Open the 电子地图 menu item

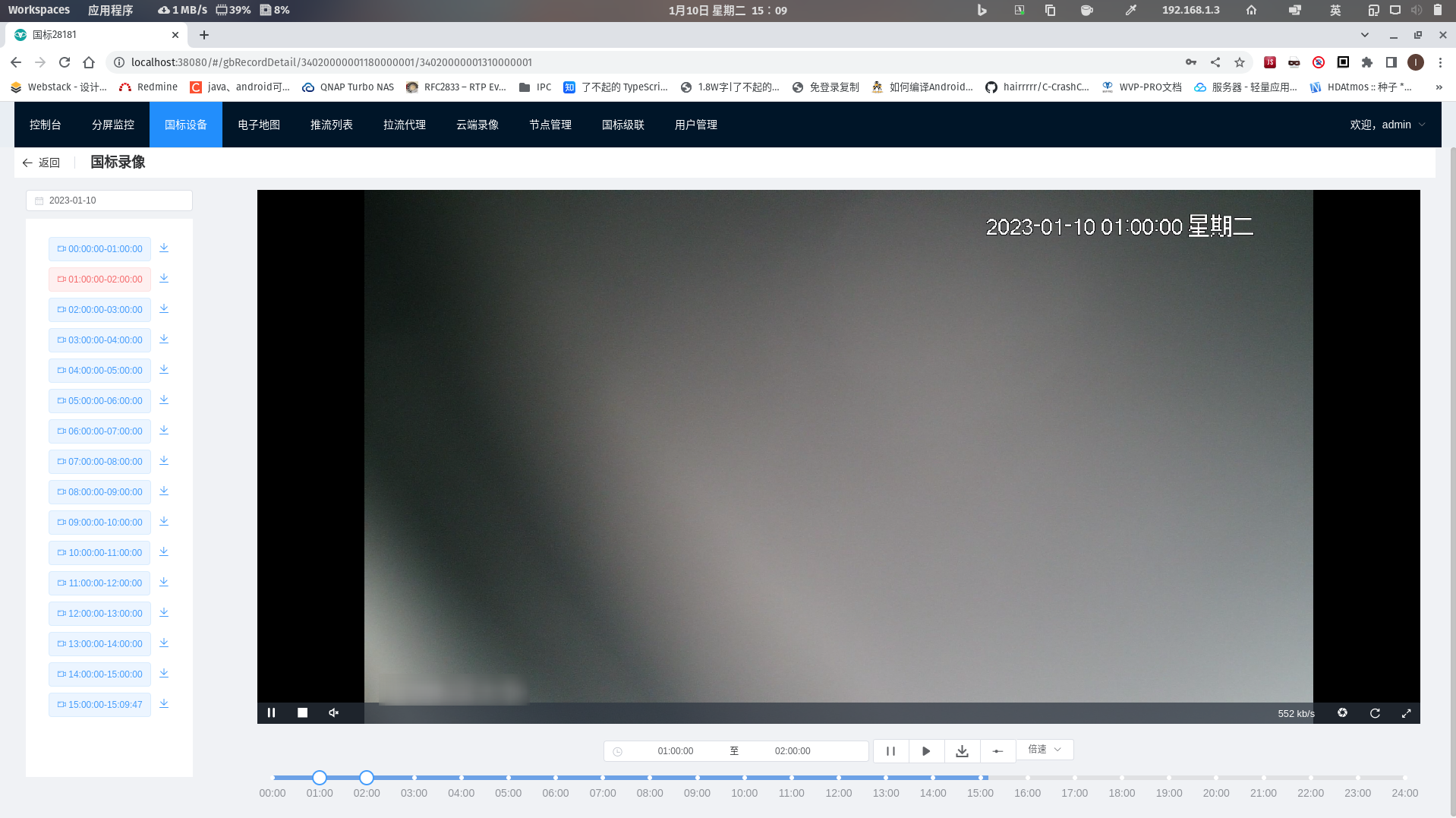tap(259, 125)
